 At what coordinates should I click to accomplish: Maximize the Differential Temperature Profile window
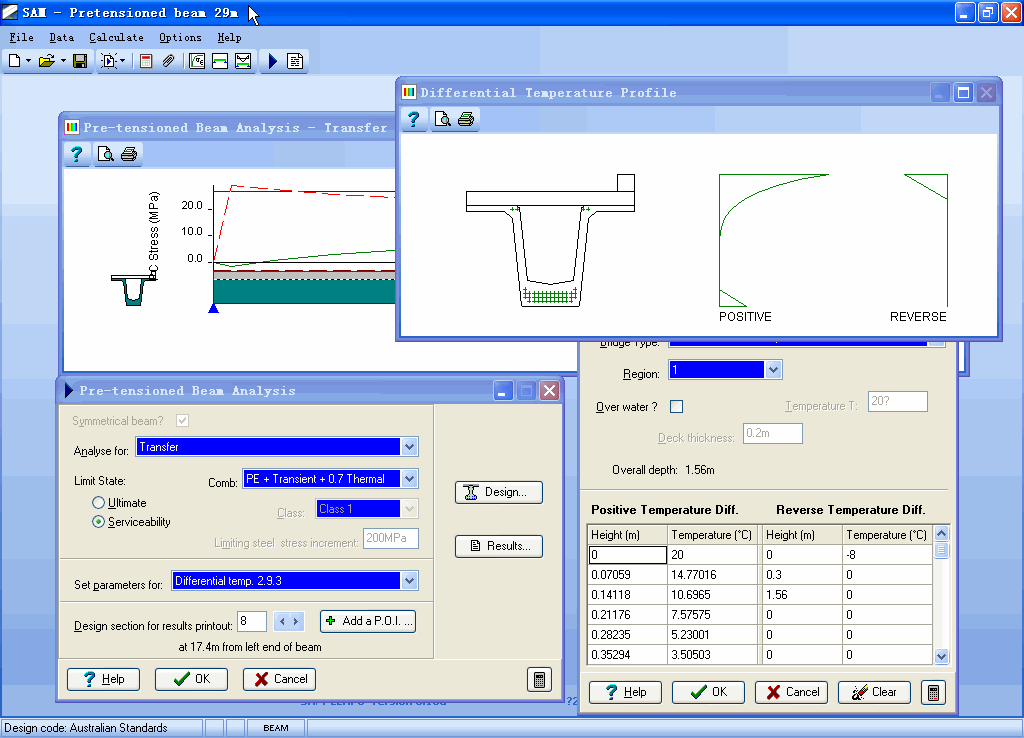[963, 93]
